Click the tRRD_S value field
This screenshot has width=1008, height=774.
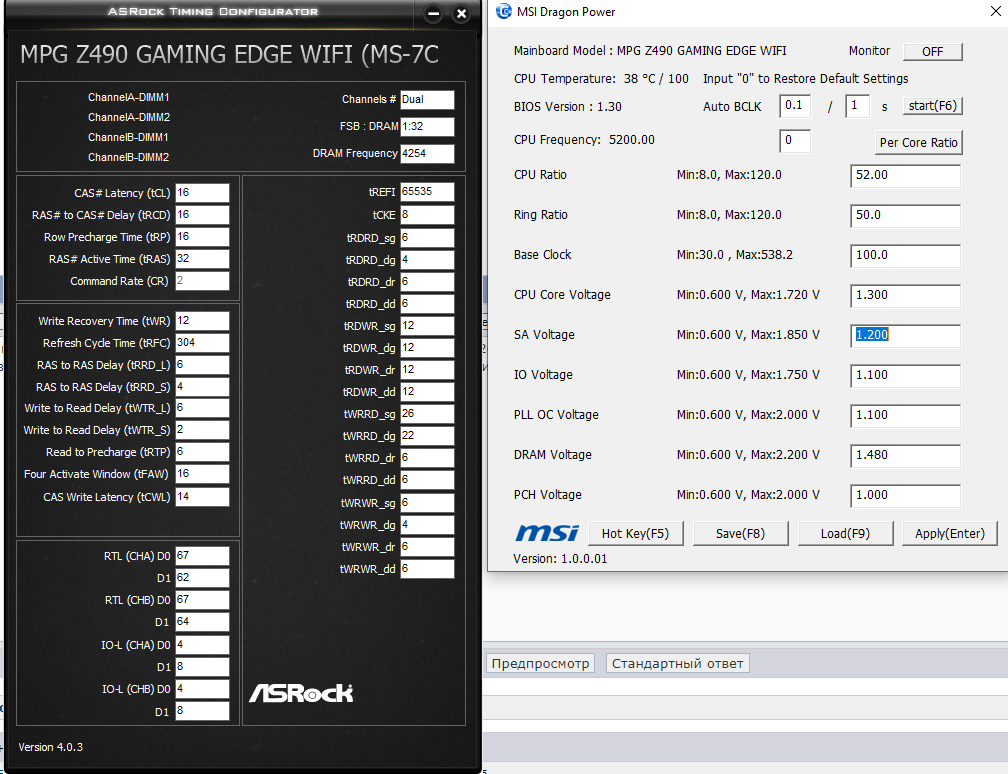pos(202,387)
